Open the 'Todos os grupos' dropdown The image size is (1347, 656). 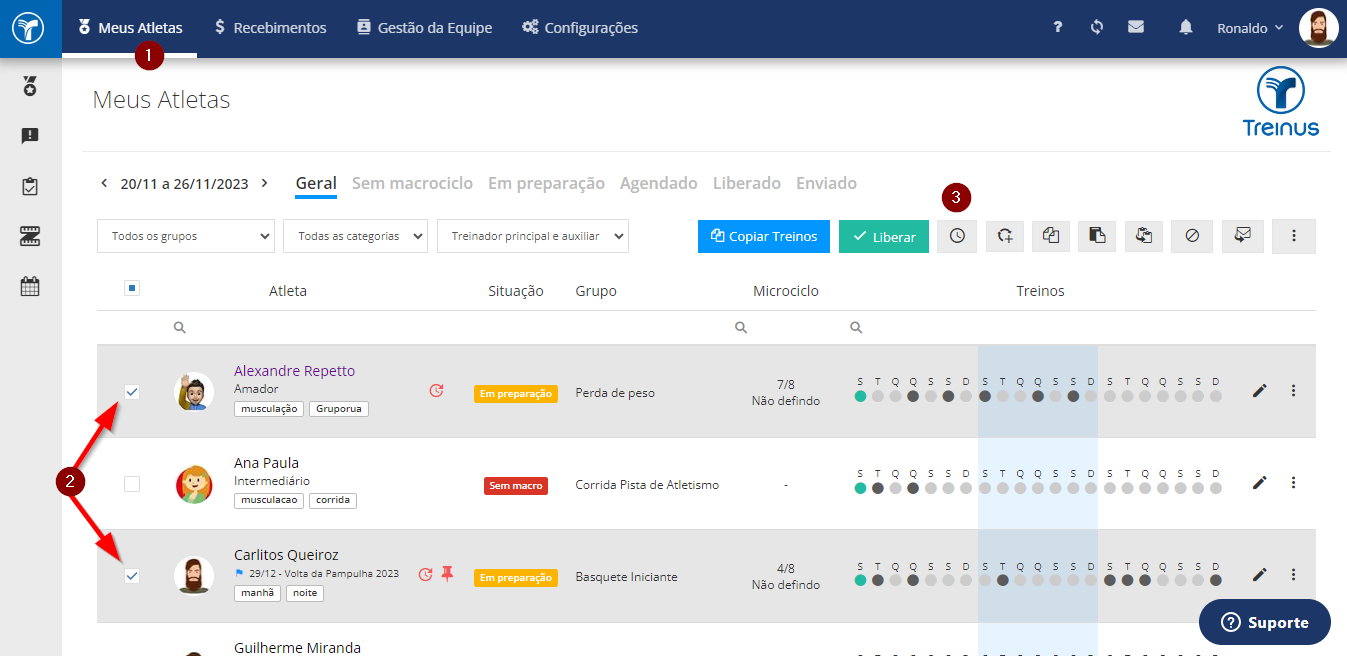pos(186,236)
